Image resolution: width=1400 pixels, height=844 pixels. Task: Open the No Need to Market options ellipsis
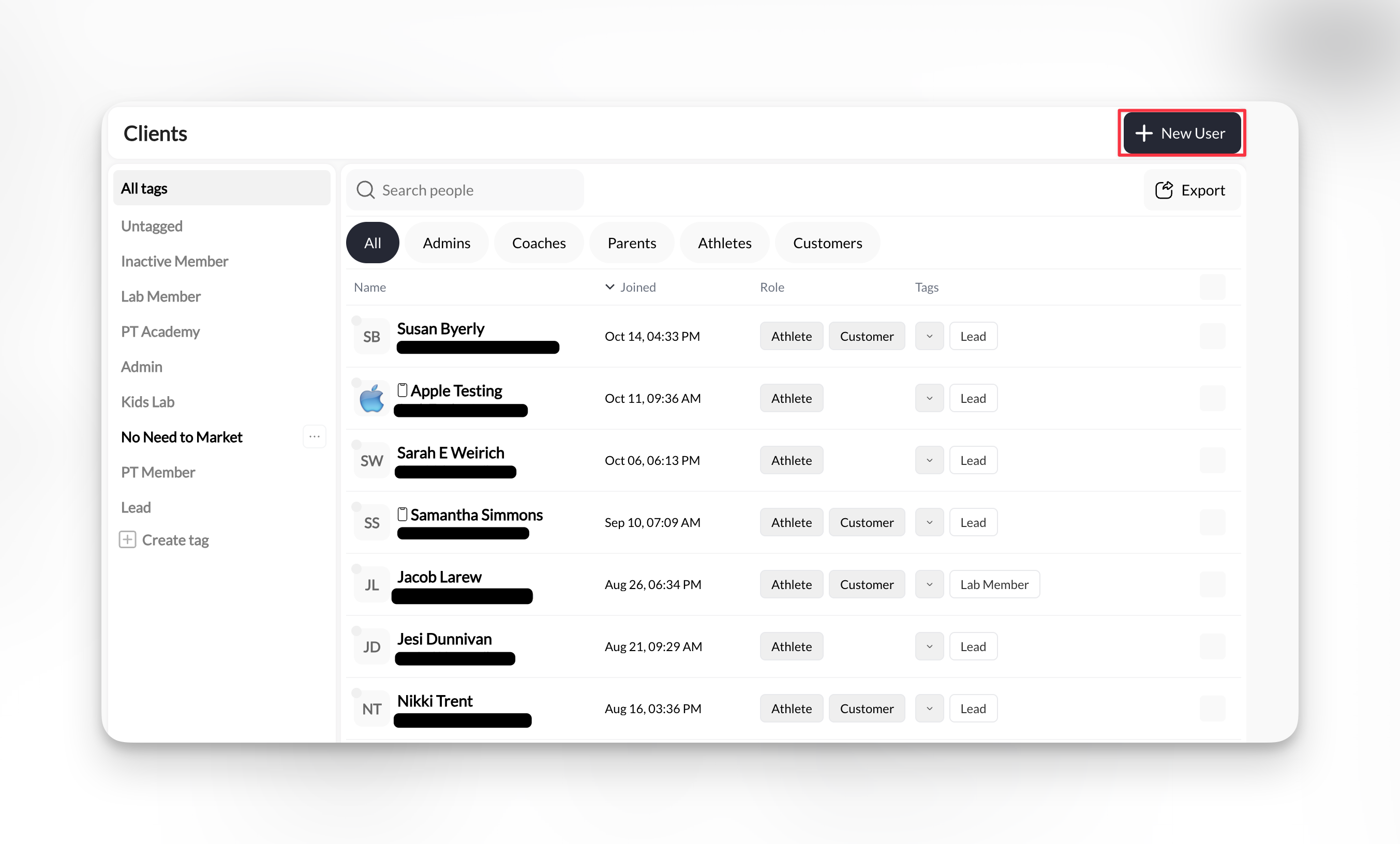coord(314,437)
